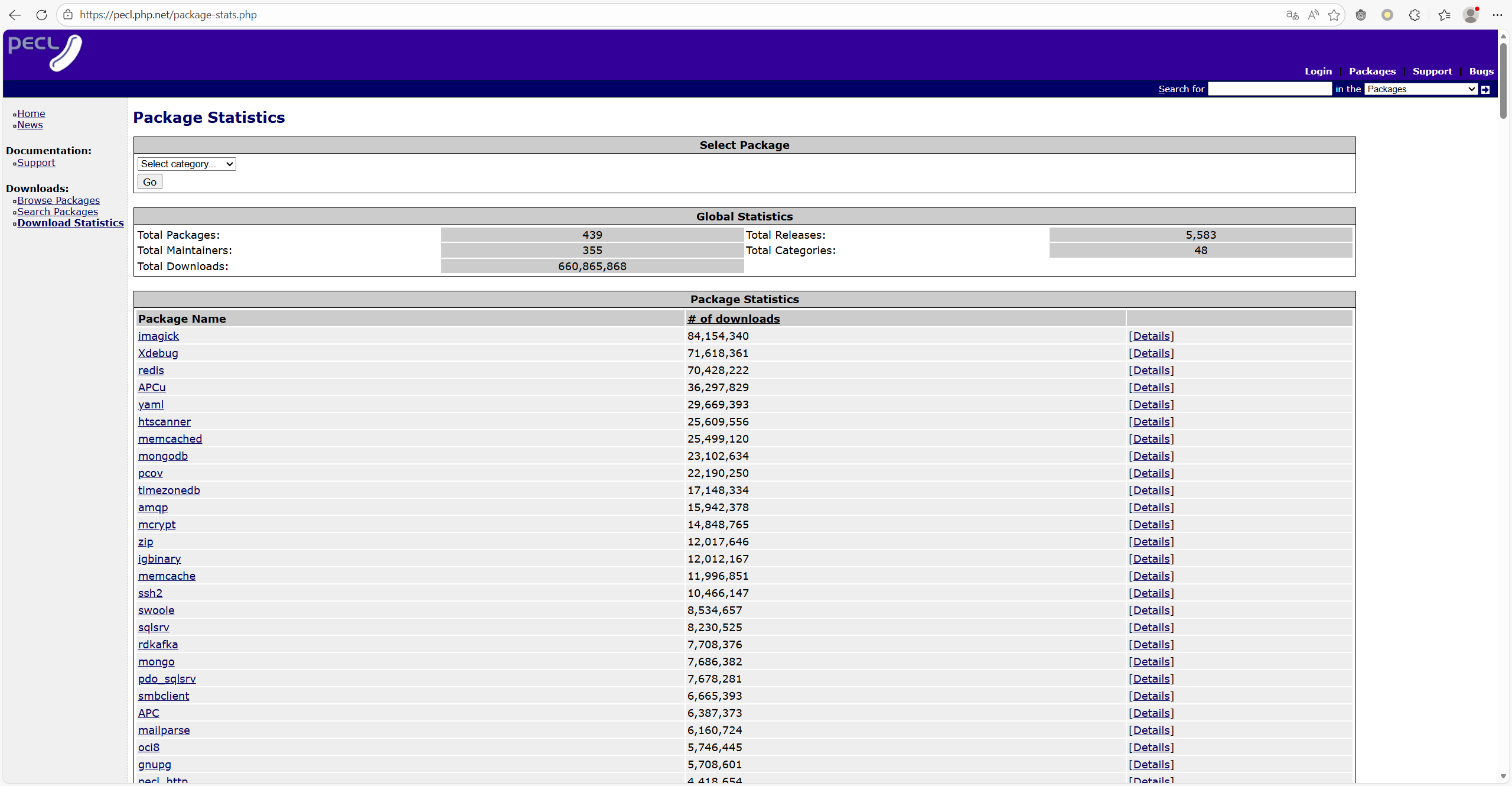Open browser settings three-dot menu

pyautogui.click(x=1497, y=15)
